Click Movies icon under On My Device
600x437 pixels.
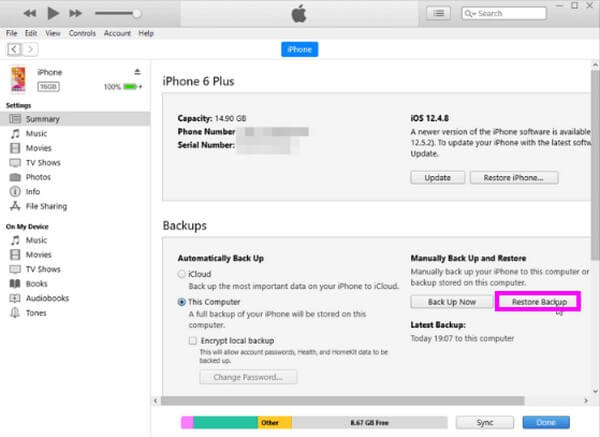[x=15, y=255]
